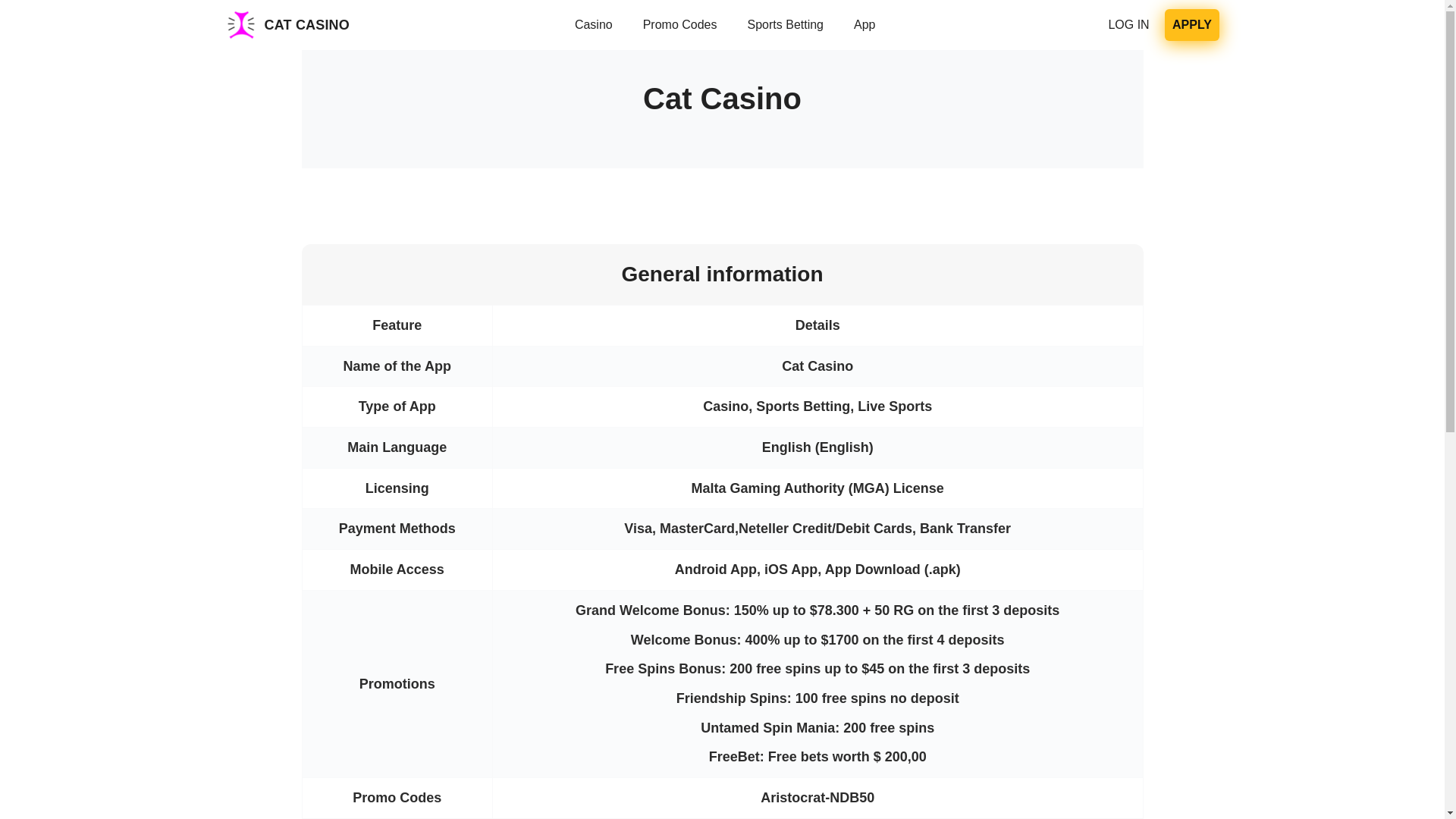Select the Aristocrat-NDB50 promo code cell
Image resolution: width=1456 pixels, height=819 pixels.
coord(817,798)
